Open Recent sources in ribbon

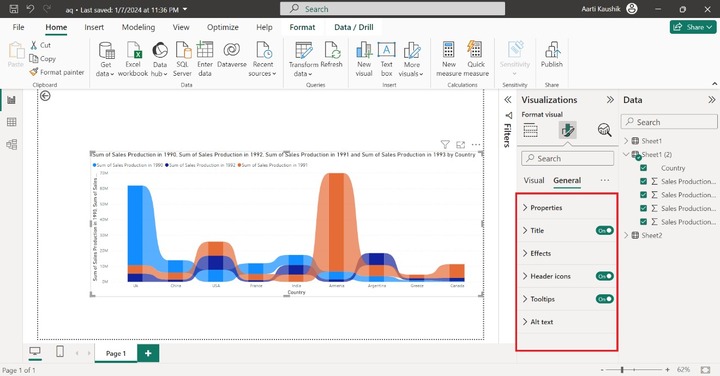tap(263, 59)
